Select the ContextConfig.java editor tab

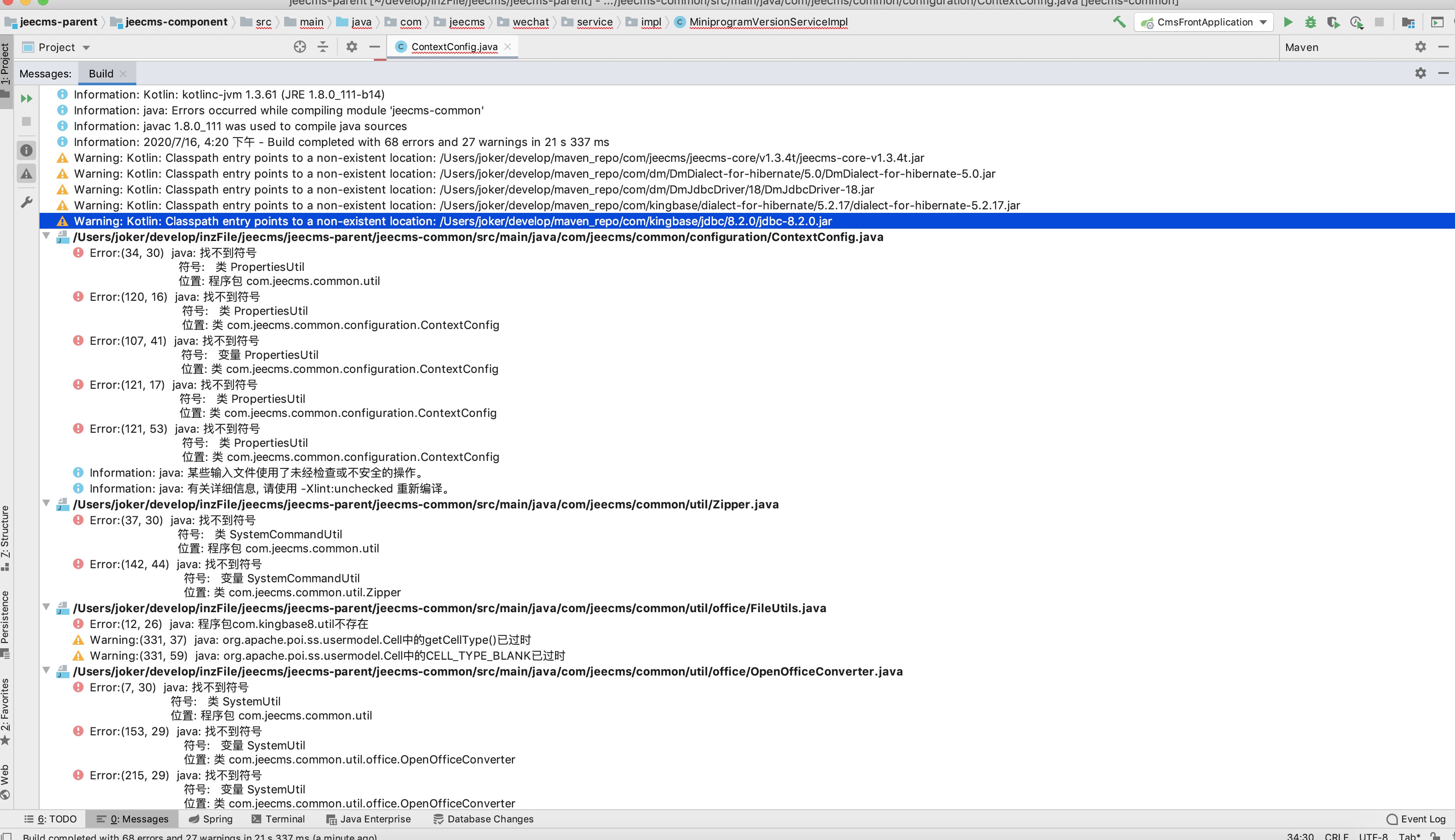(x=453, y=47)
